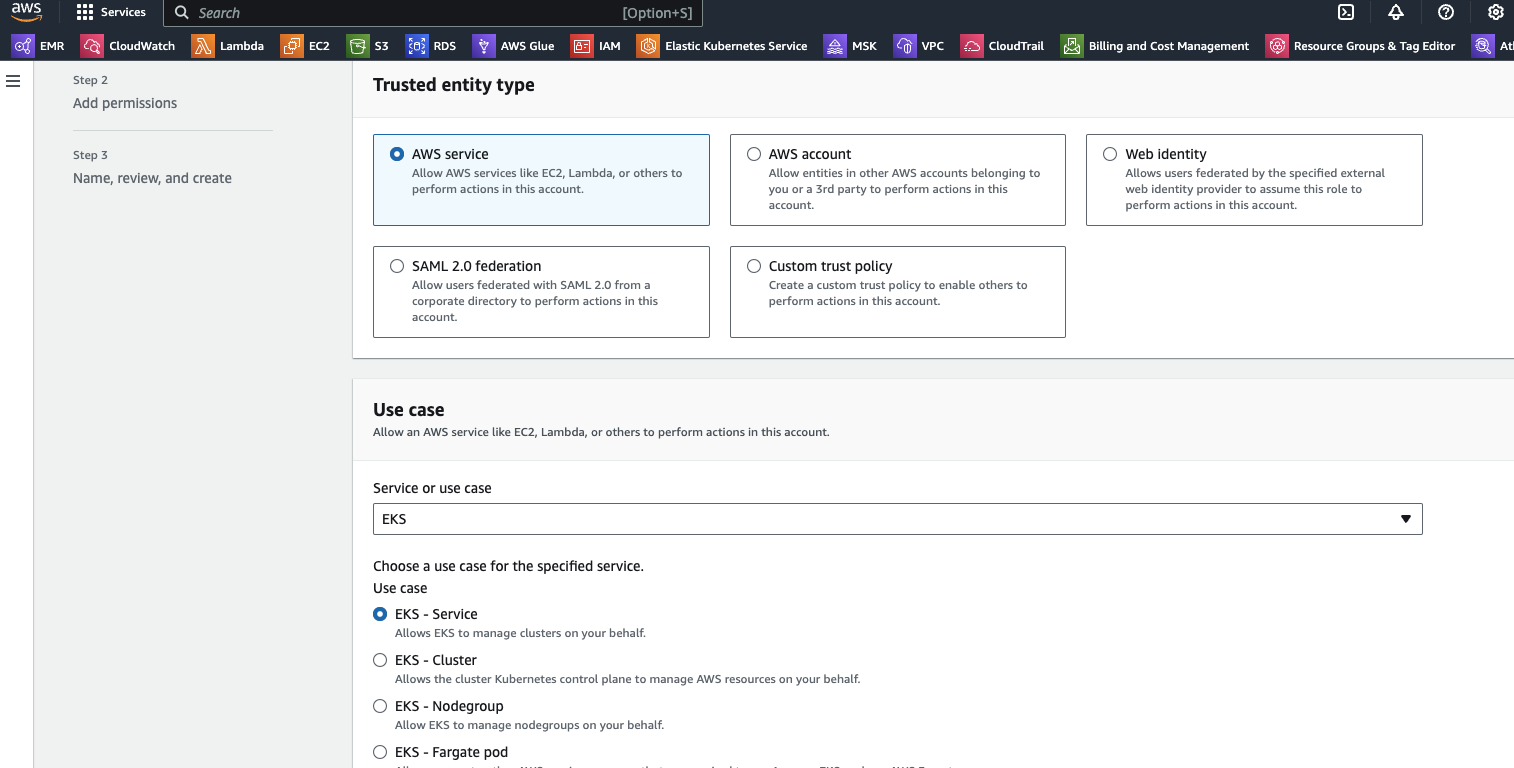The height and width of the screenshot is (768, 1514).
Task: Click the Trusted entity type heading
Action: 454,85
